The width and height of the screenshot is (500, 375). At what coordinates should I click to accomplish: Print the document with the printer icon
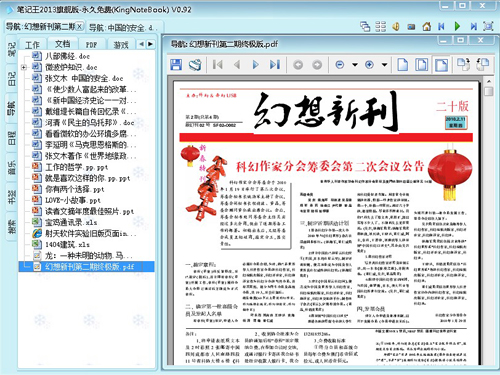[x=195, y=64]
